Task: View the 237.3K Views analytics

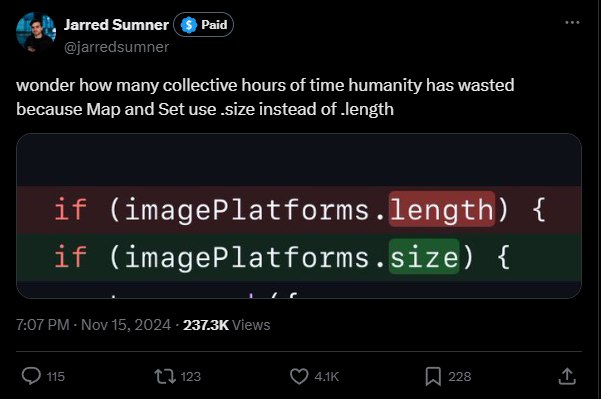Action: (227, 325)
